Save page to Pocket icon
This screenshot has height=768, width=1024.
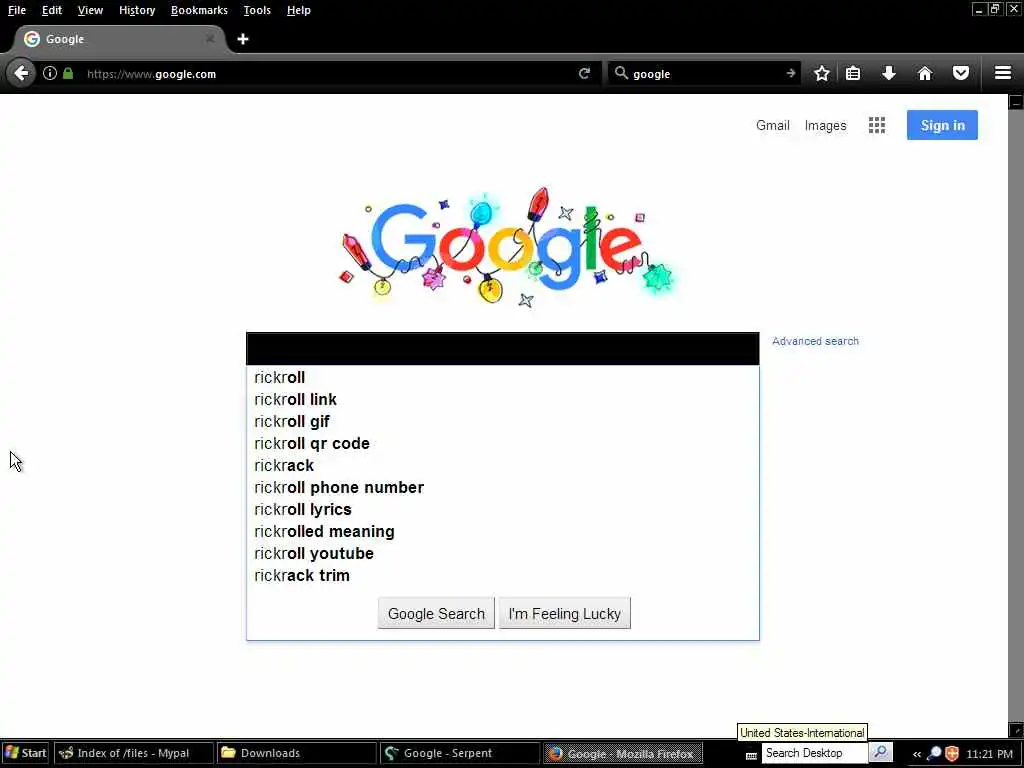tap(961, 73)
